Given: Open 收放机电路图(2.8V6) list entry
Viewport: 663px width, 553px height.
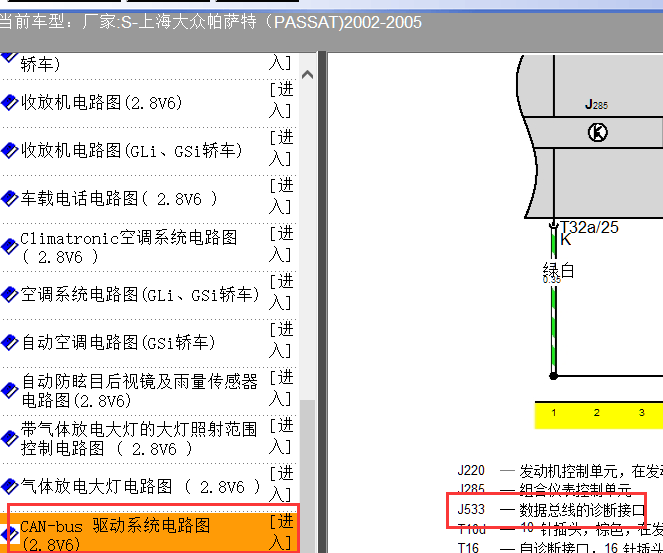Looking at the screenshot, I should point(101,102).
